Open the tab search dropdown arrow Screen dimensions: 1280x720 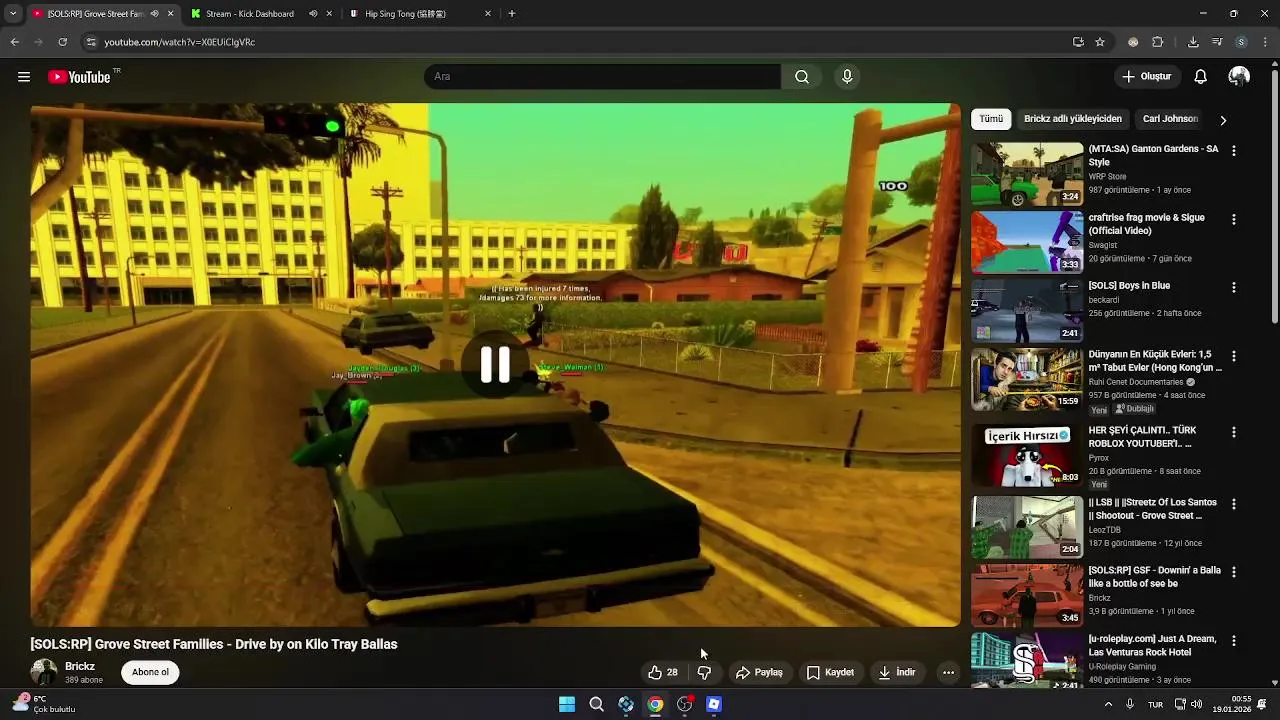pyautogui.click(x=12, y=14)
